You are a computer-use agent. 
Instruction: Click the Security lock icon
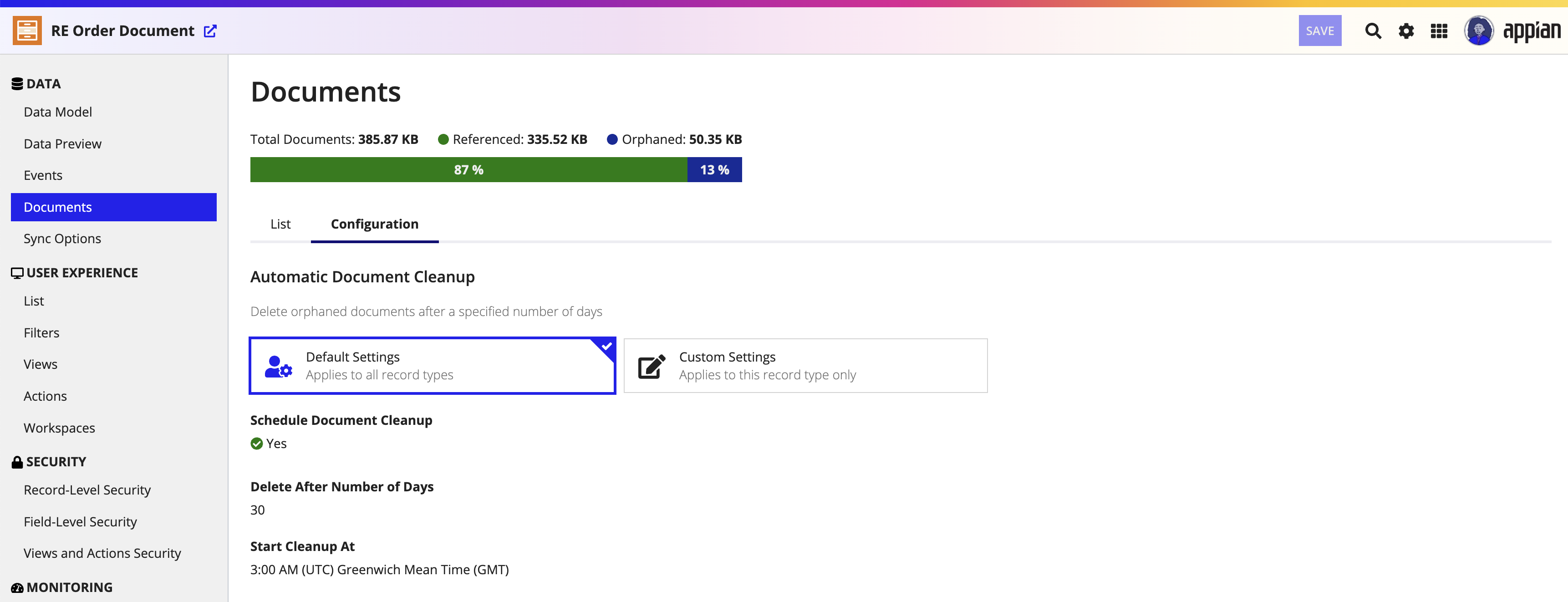pos(17,462)
